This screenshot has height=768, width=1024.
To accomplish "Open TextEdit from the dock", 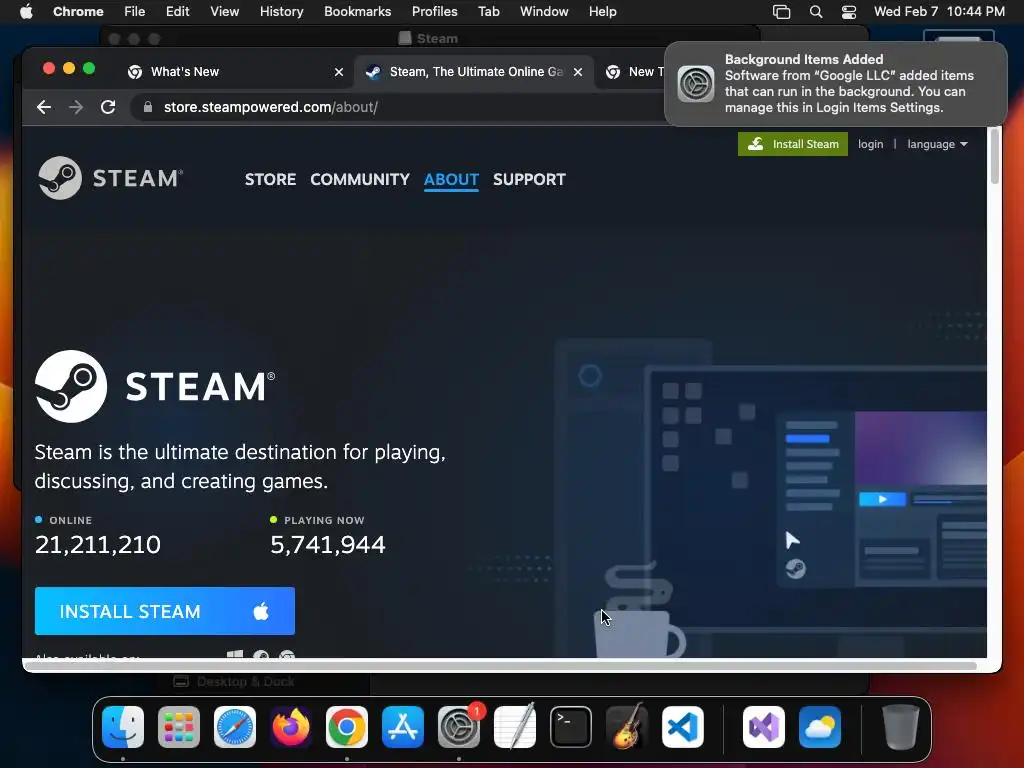I will coord(515,727).
